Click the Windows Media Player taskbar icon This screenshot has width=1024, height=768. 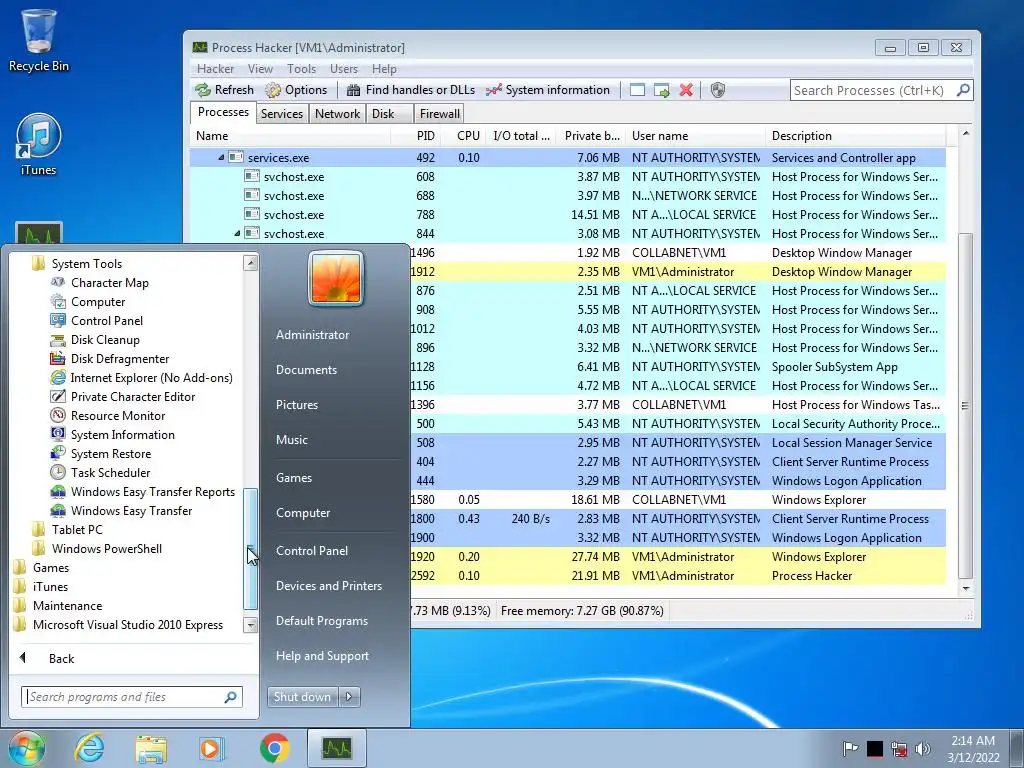211,748
